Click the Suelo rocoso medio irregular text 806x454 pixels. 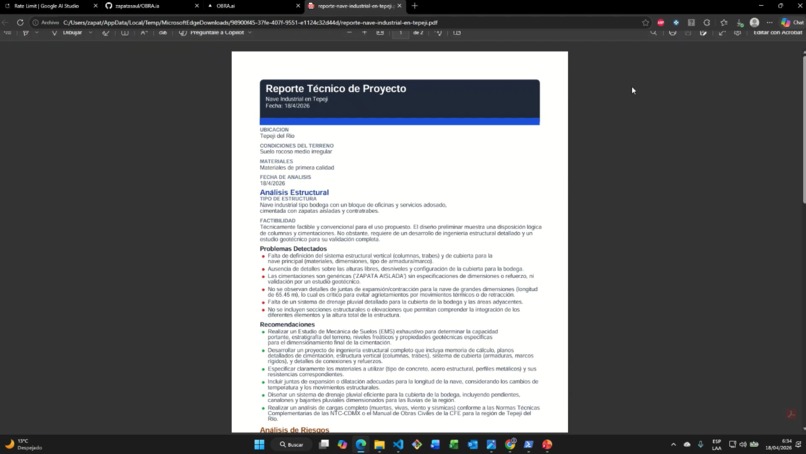(x=296, y=152)
